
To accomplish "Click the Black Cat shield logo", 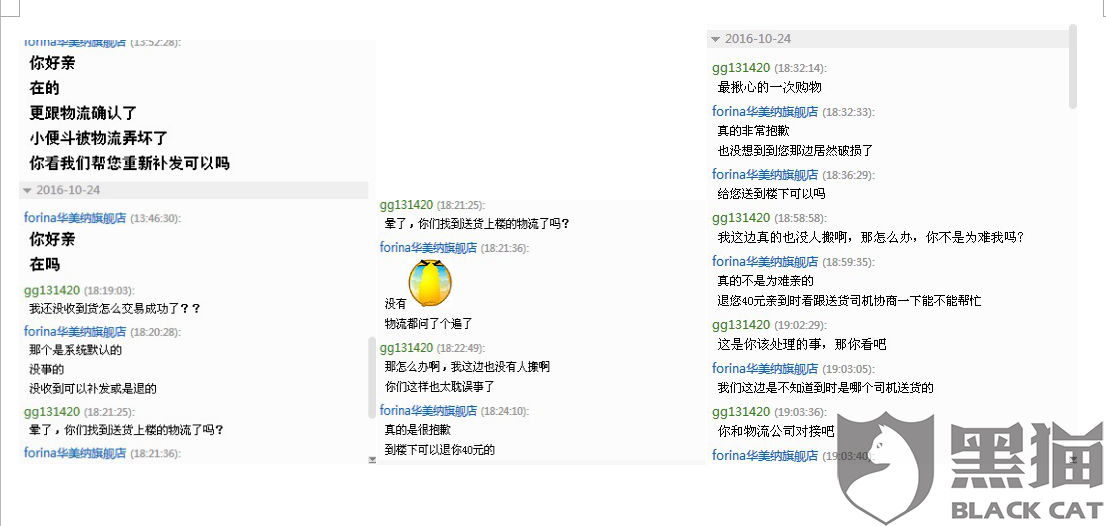I will click(885, 467).
